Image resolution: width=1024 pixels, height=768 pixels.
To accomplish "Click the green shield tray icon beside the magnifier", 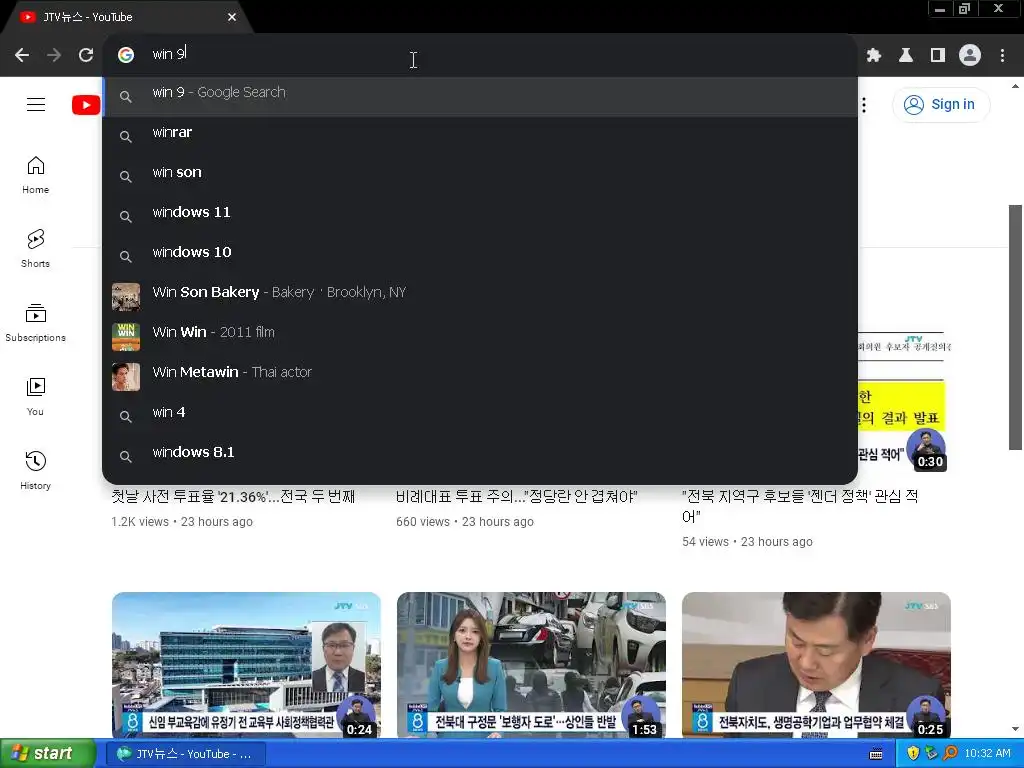I will pos(932,754).
